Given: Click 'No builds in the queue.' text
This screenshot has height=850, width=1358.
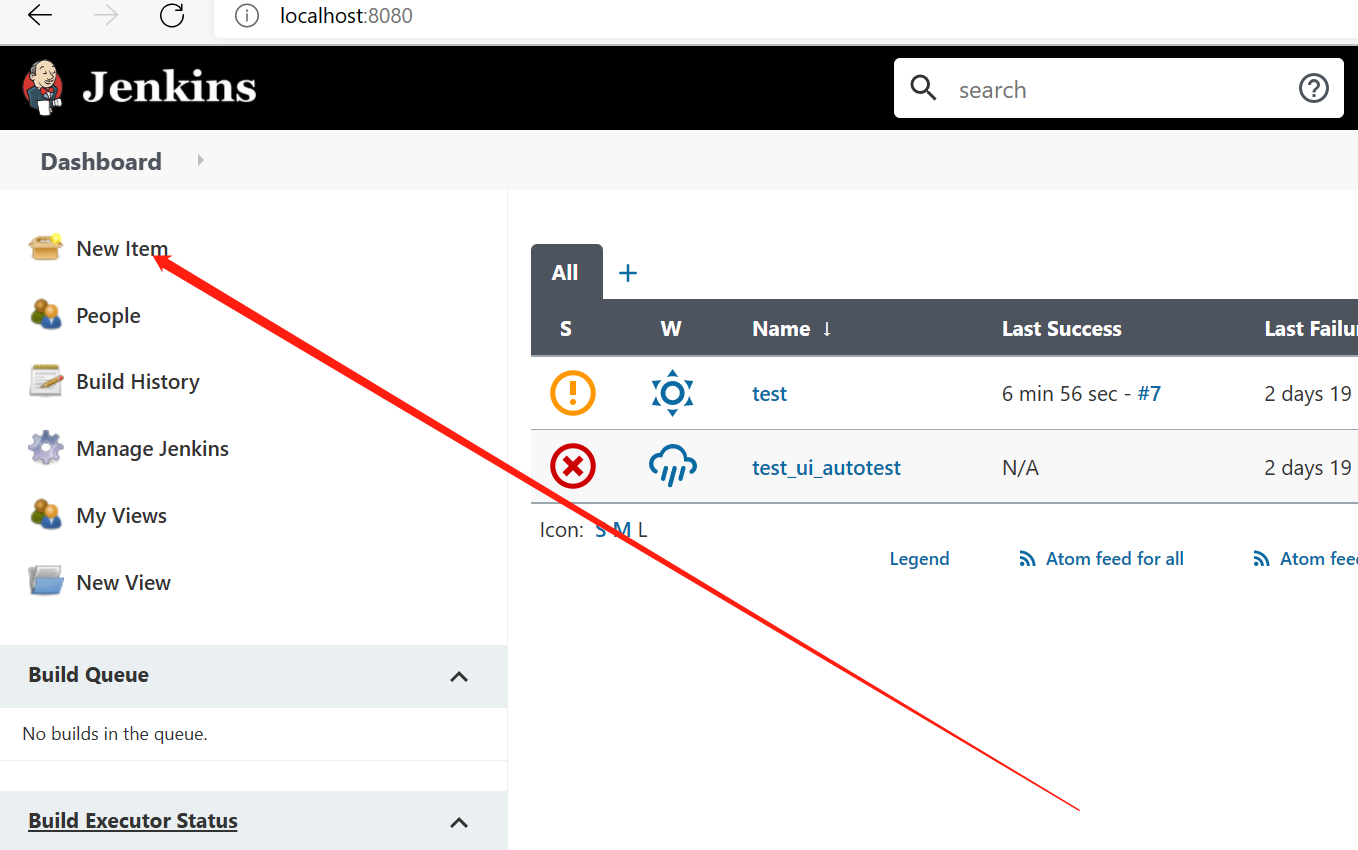Looking at the screenshot, I should pos(115,734).
